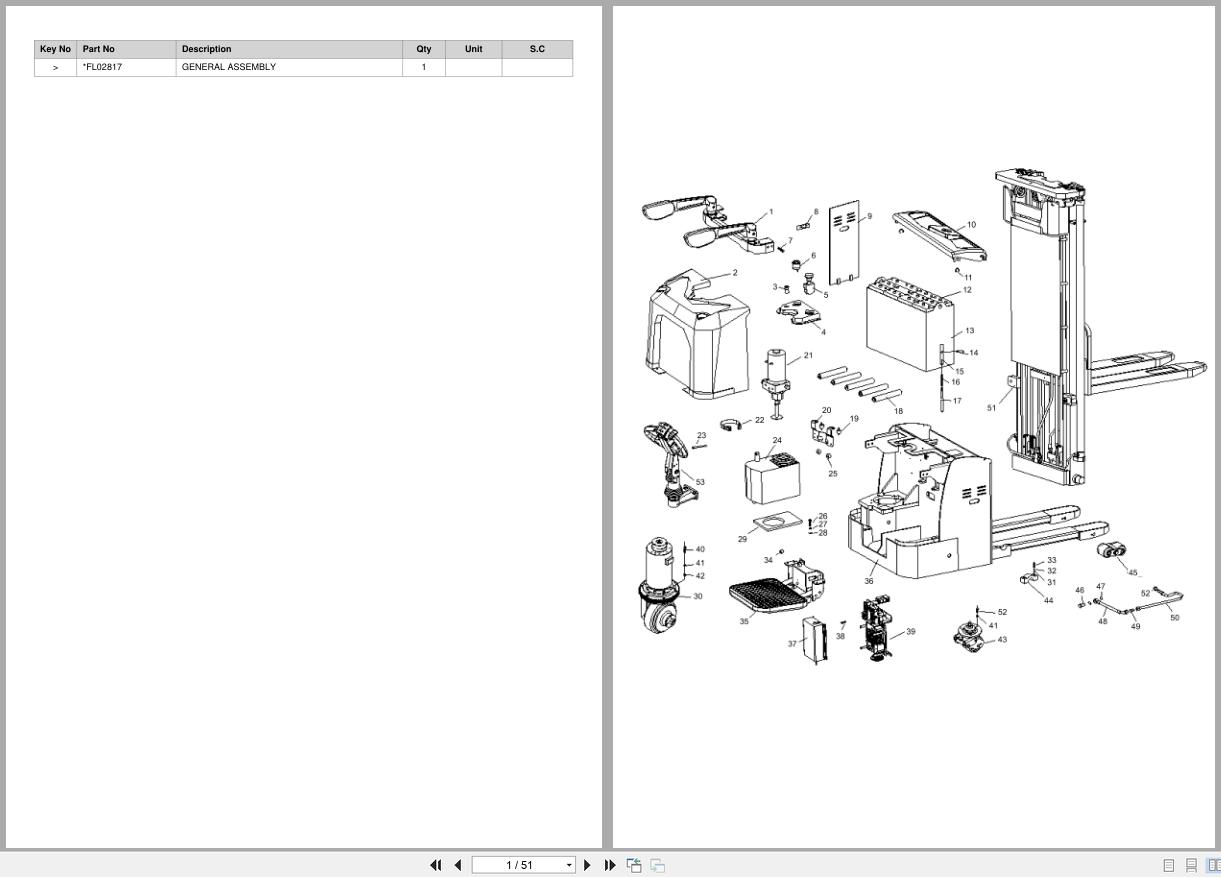Click the Description column header

pyautogui.click(x=289, y=49)
